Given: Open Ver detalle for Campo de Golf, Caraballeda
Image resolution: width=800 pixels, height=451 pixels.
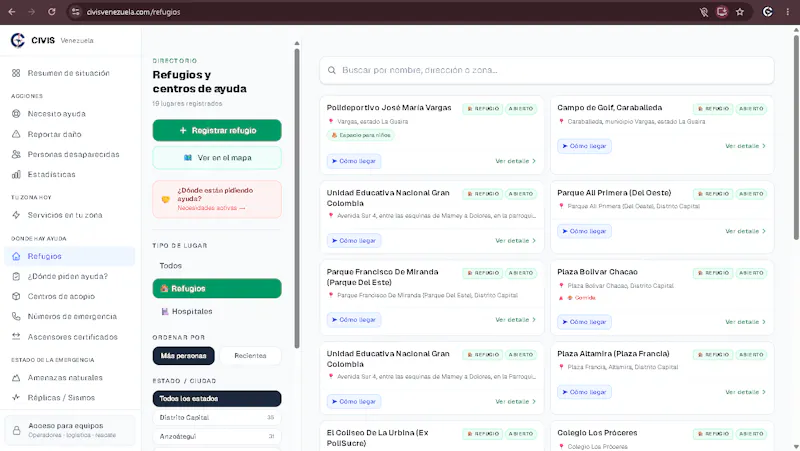Looking at the screenshot, I should pos(745,146).
